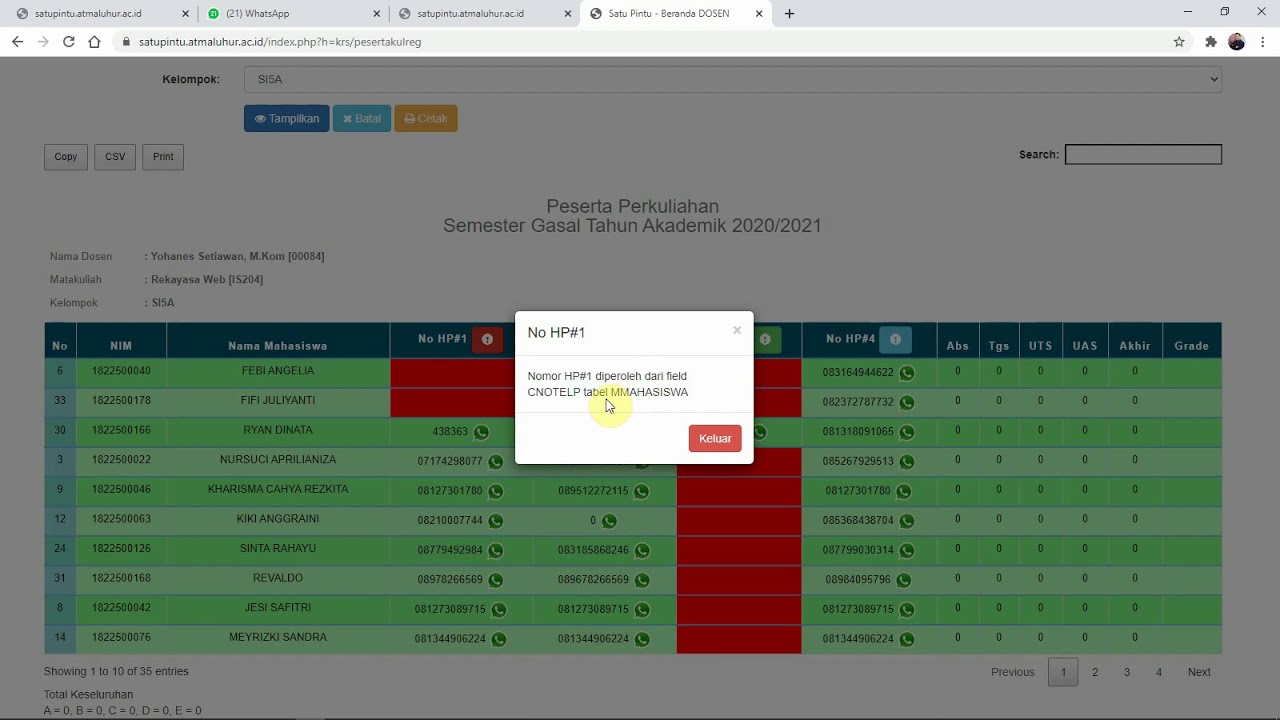This screenshot has width=1280, height=720.
Task: Click student name KHARISMA CAHYA REZKITA
Action: point(278,490)
